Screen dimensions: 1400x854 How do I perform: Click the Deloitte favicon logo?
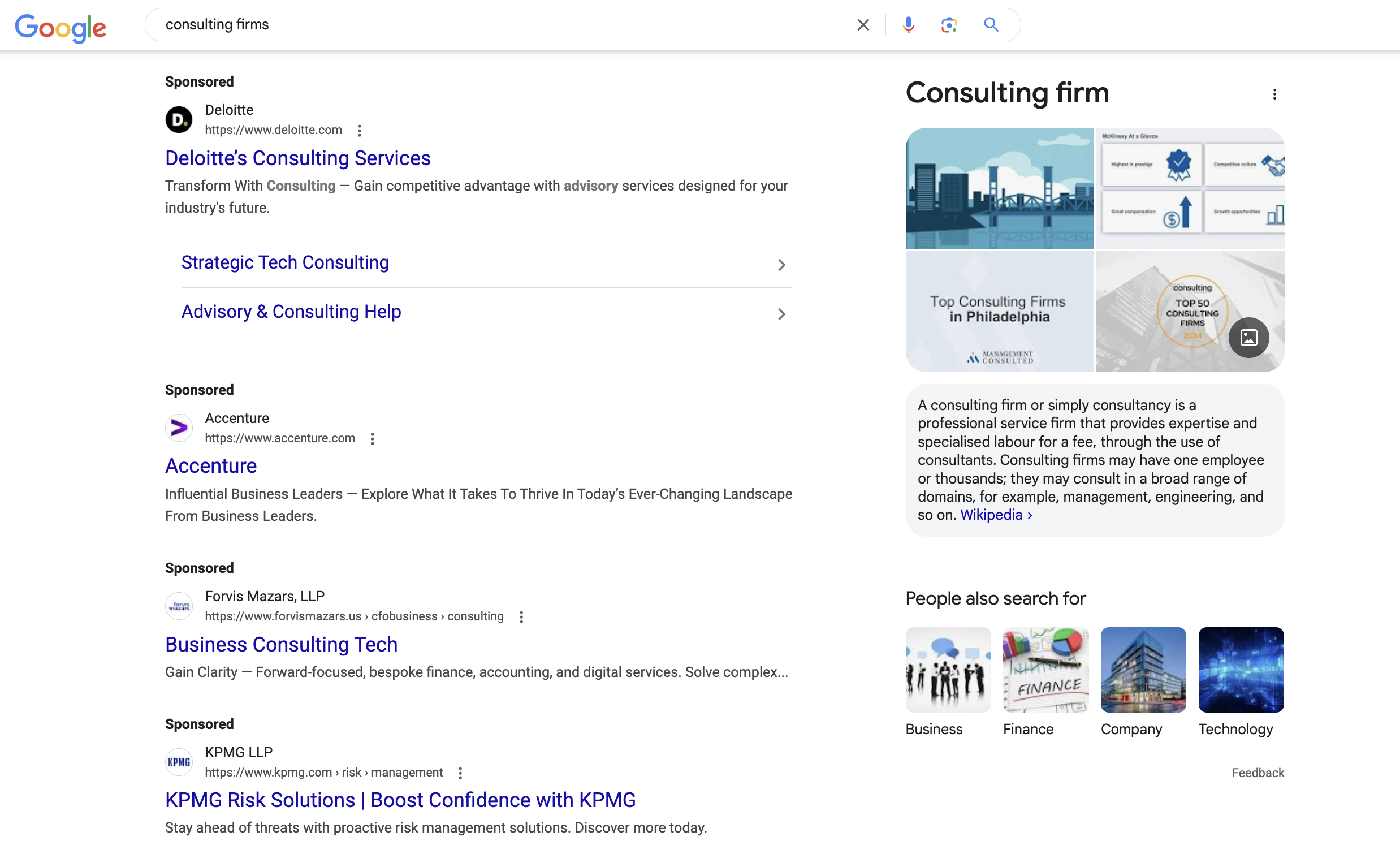179,120
